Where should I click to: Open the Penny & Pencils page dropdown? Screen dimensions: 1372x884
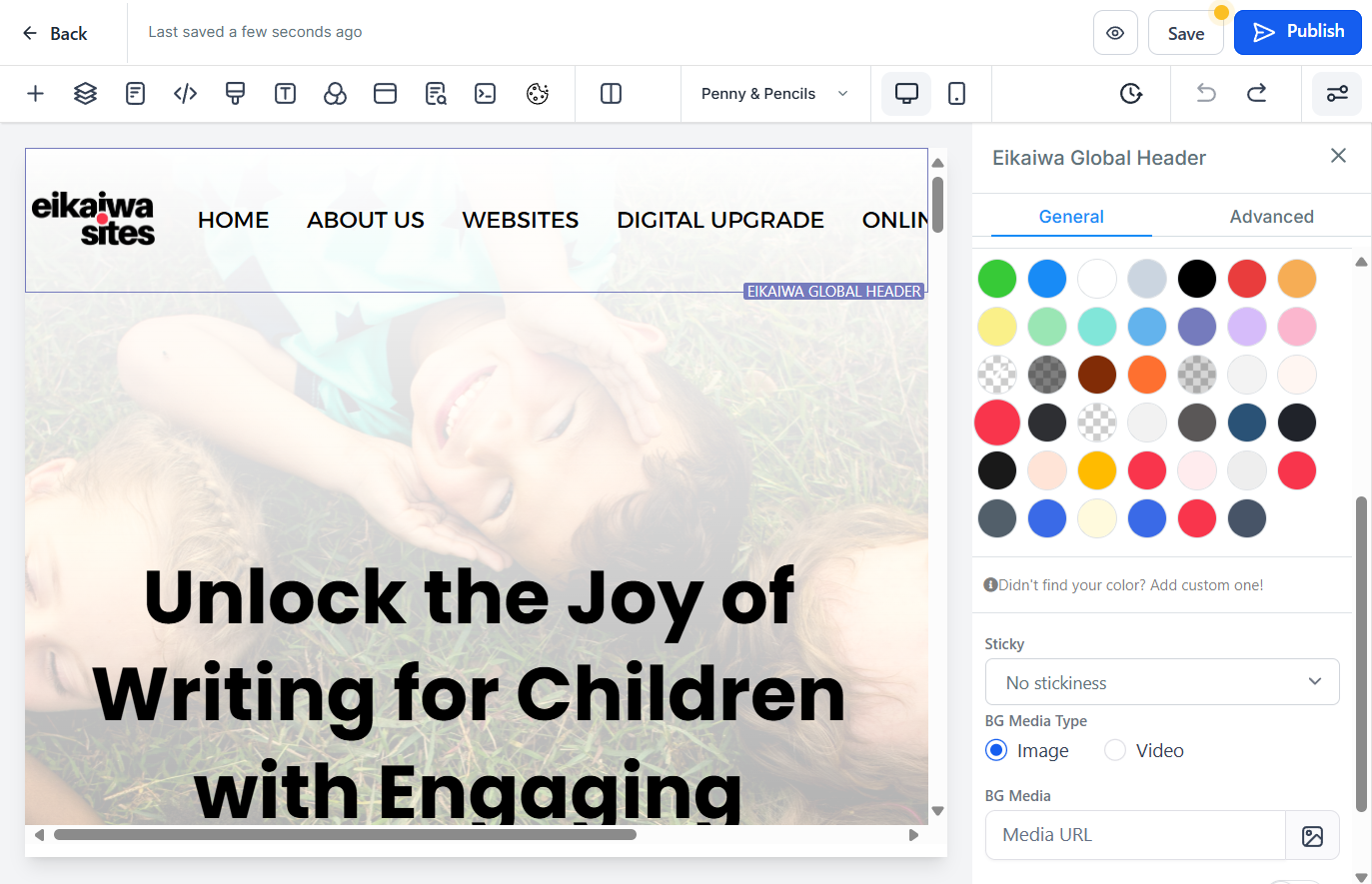(774, 94)
